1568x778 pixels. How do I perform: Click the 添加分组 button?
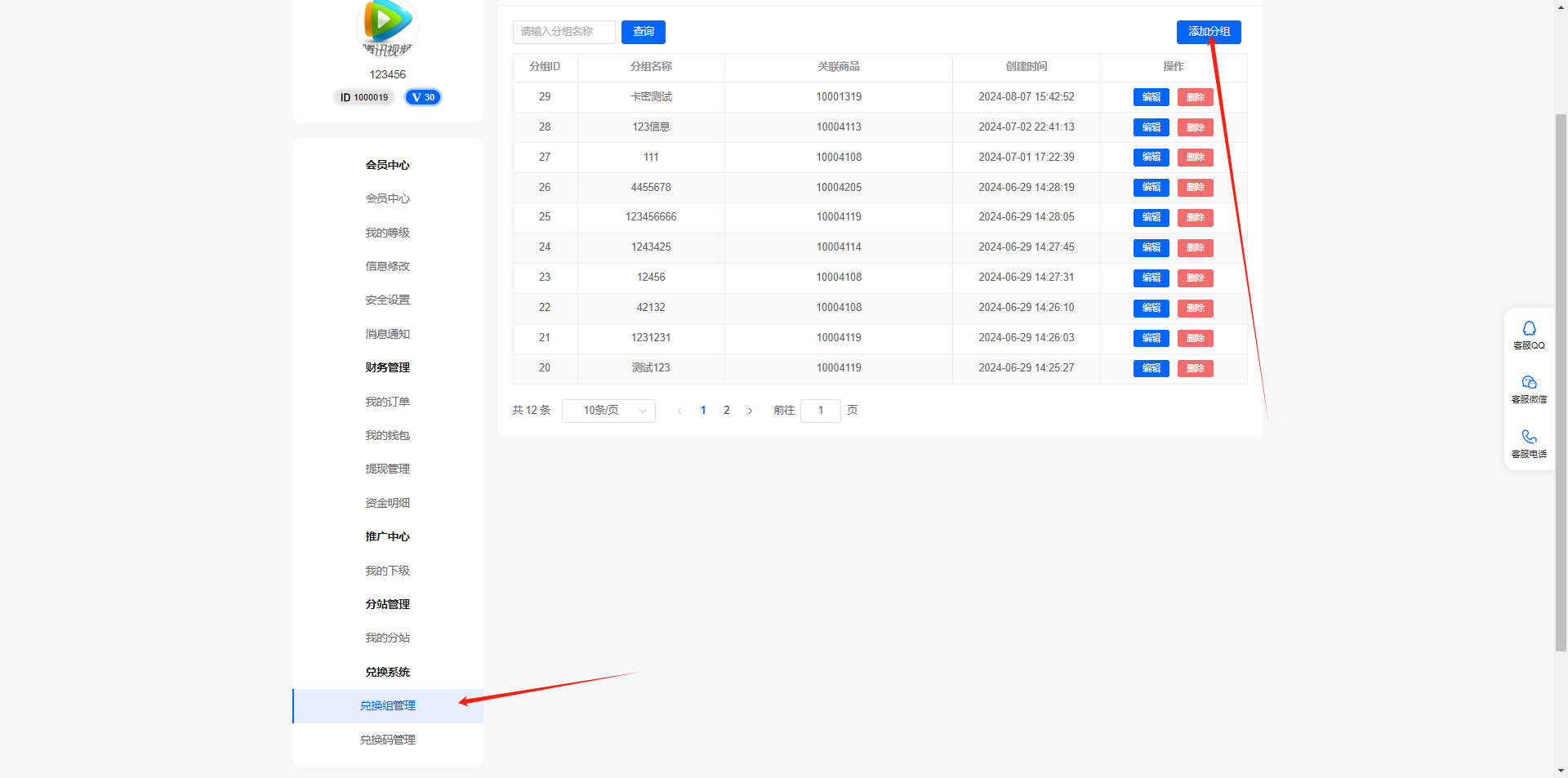pos(1209,32)
